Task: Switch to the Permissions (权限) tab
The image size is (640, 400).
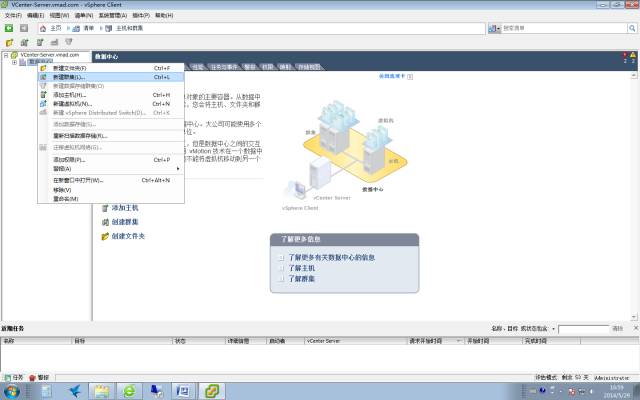Action: pyautogui.click(x=267, y=67)
